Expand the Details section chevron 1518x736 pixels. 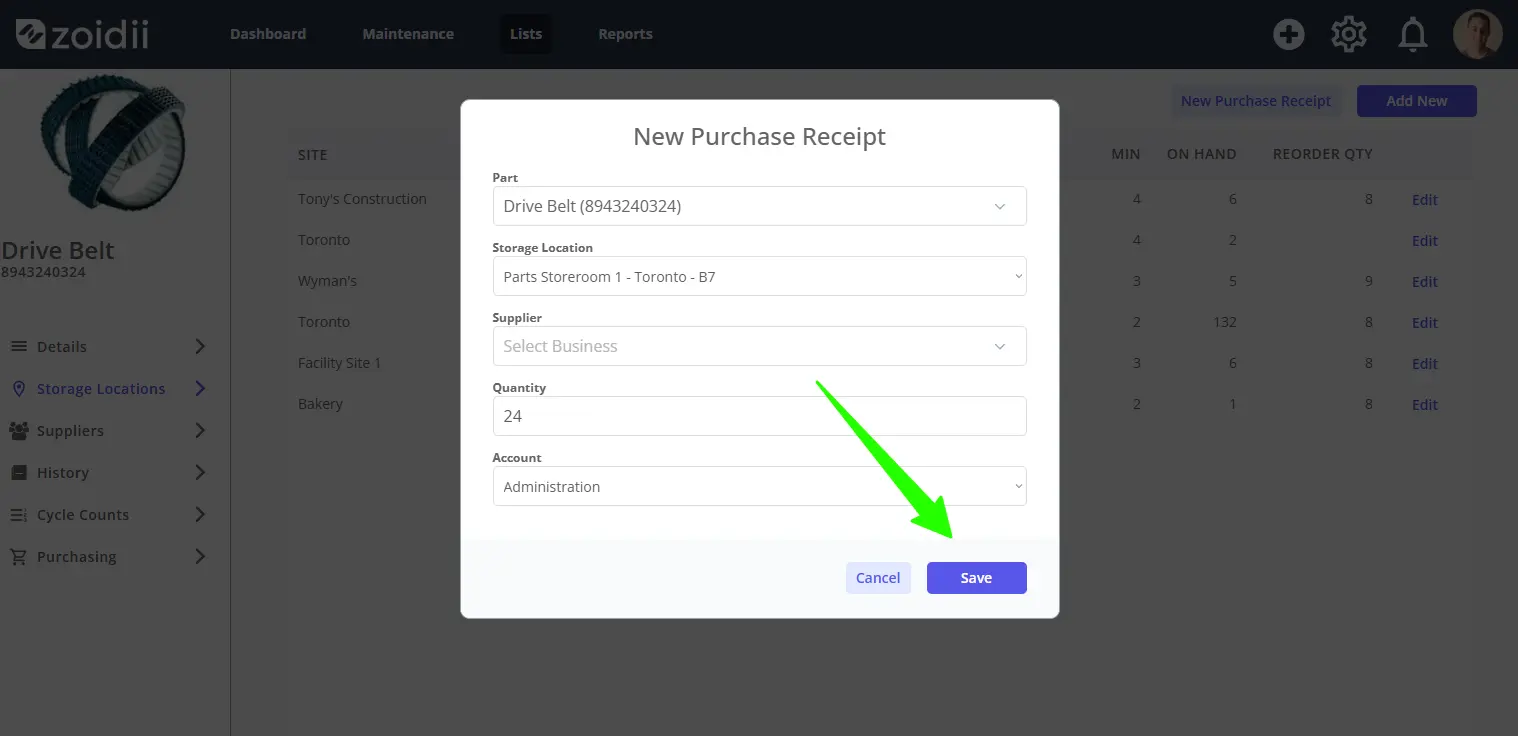pyautogui.click(x=200, y=346)
